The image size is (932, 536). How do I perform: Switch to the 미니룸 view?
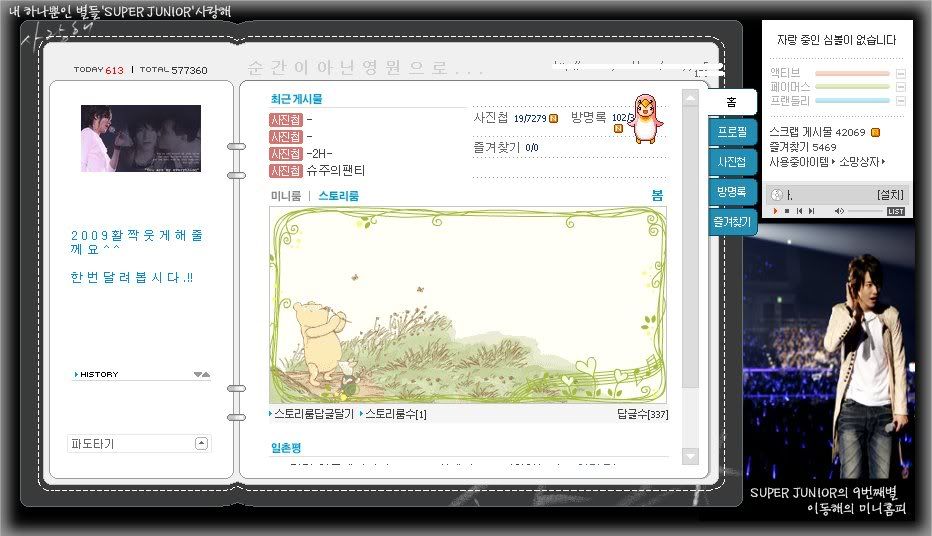coord(286,196)
